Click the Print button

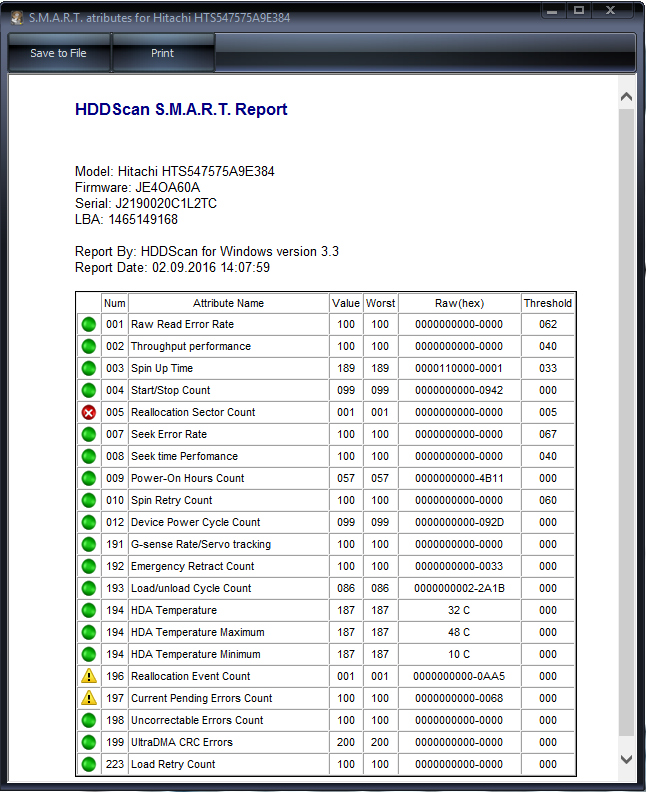(x=163, y=53)
